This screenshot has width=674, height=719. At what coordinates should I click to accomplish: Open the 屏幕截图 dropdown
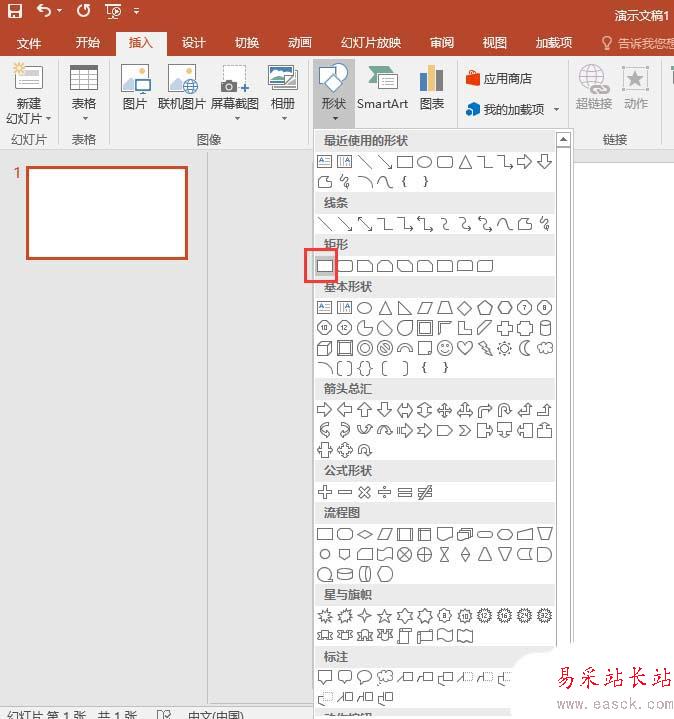click(235, 93)
